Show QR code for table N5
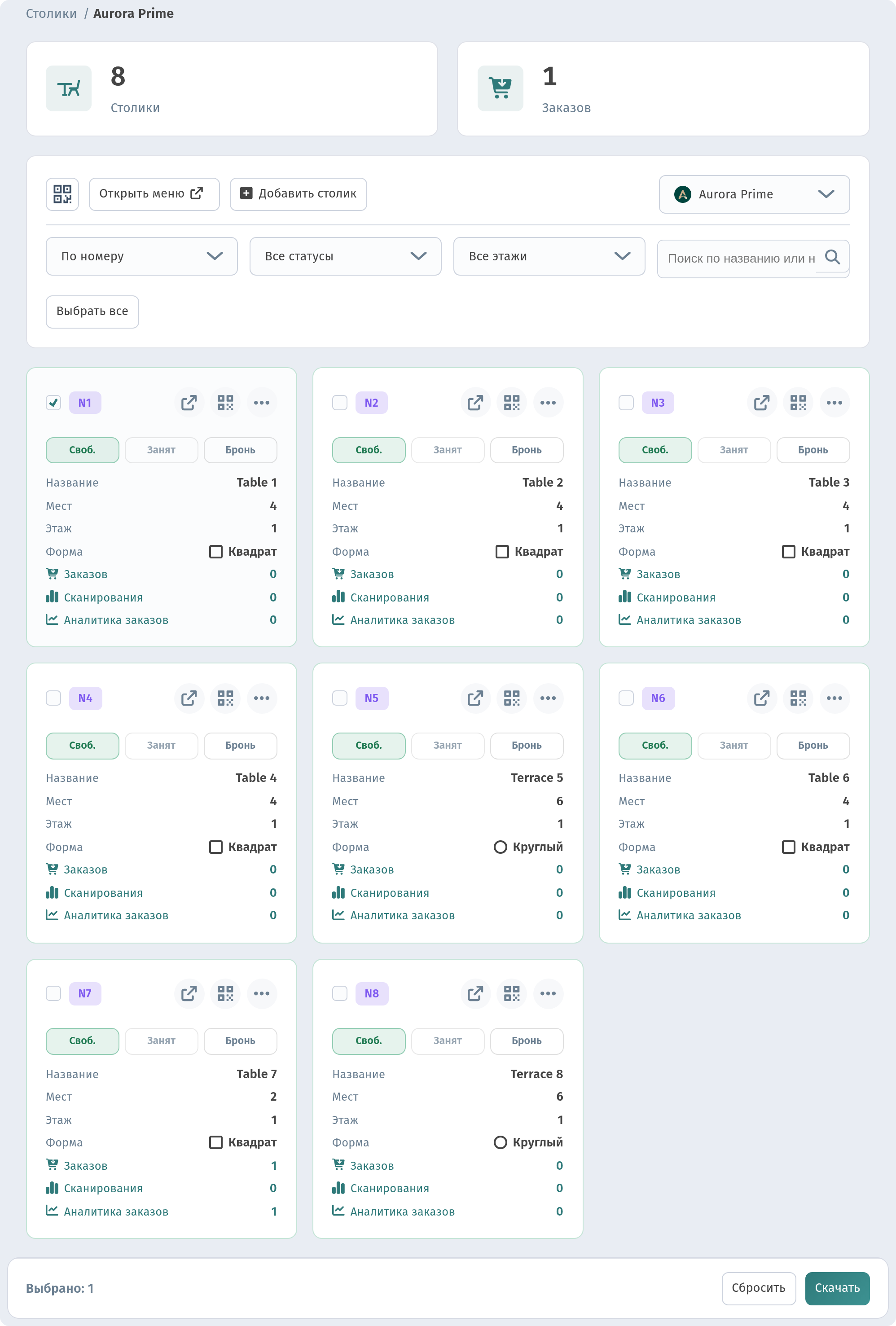Image resolution: width=896 pixels, height=1326 pixels. [x=512, y=698]
